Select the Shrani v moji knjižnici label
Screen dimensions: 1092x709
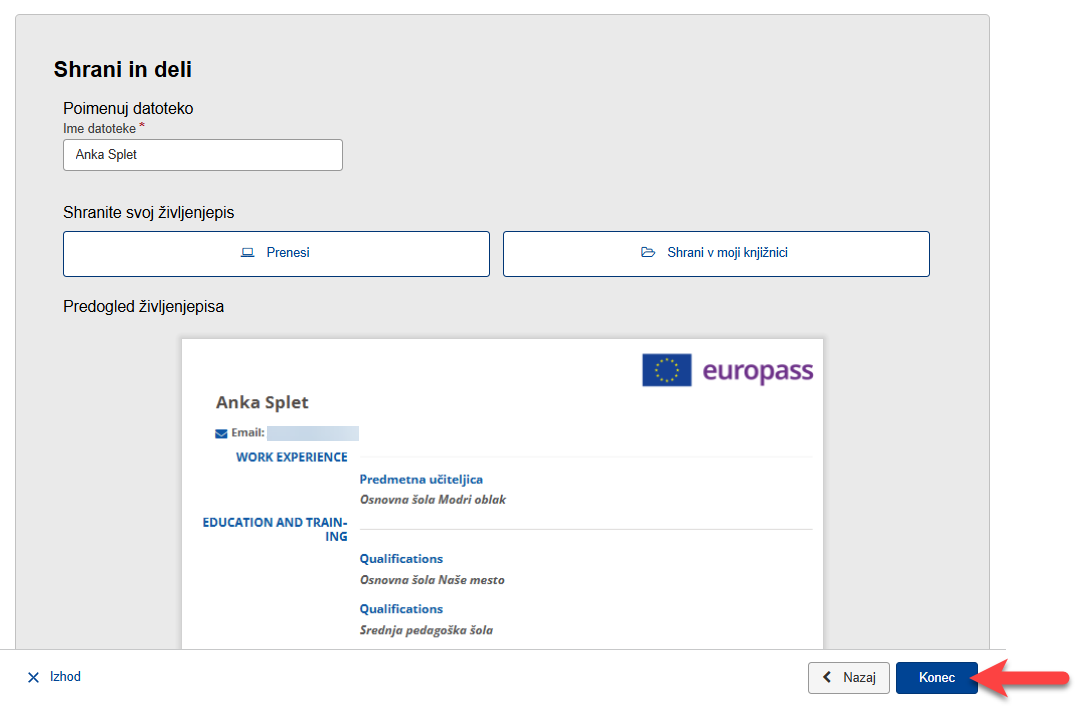coord(727,253)
